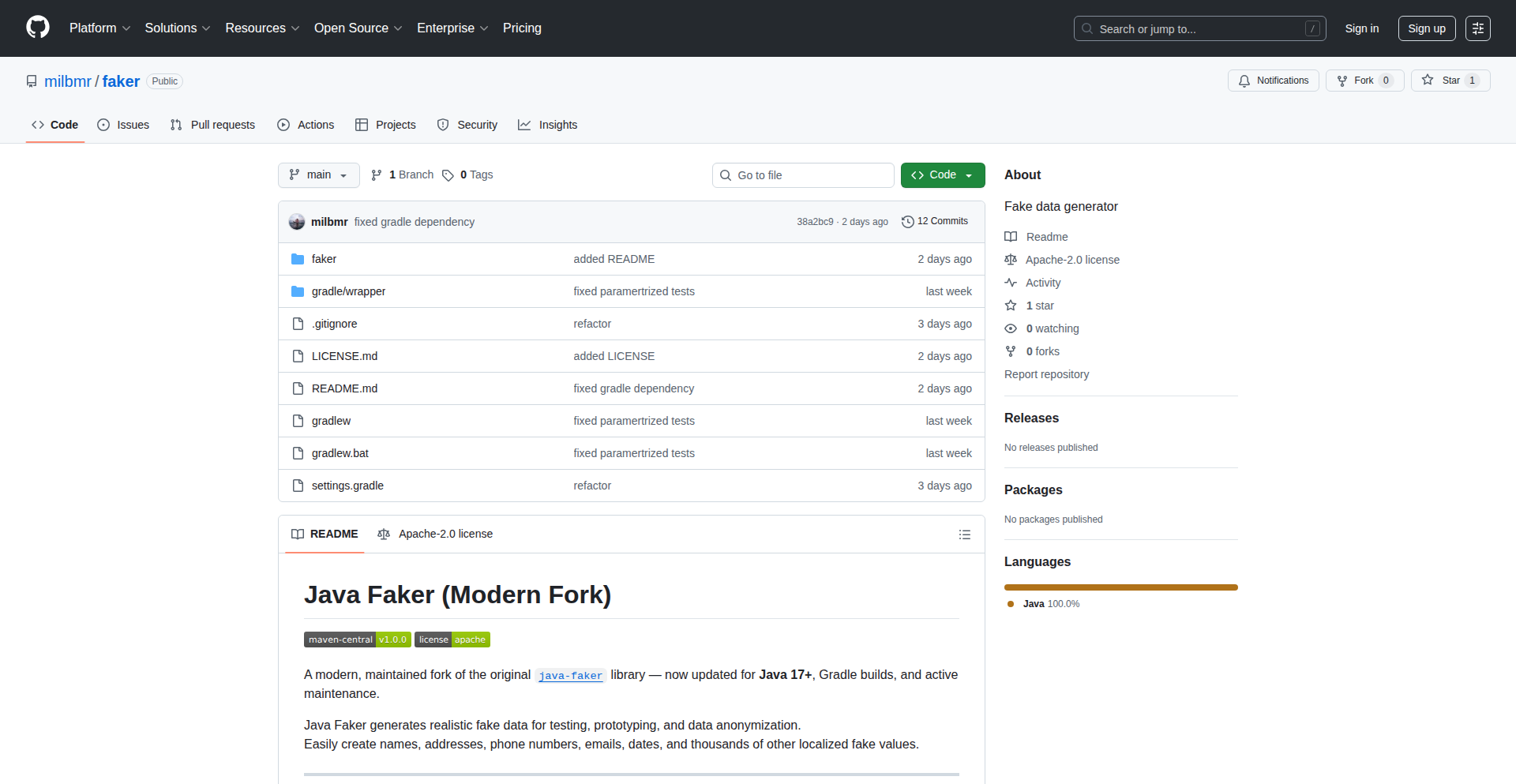The height and width of the screenshot is (784, 1516).
Task: Switch to the Pull requests tab
Action: tap(212, 125)
